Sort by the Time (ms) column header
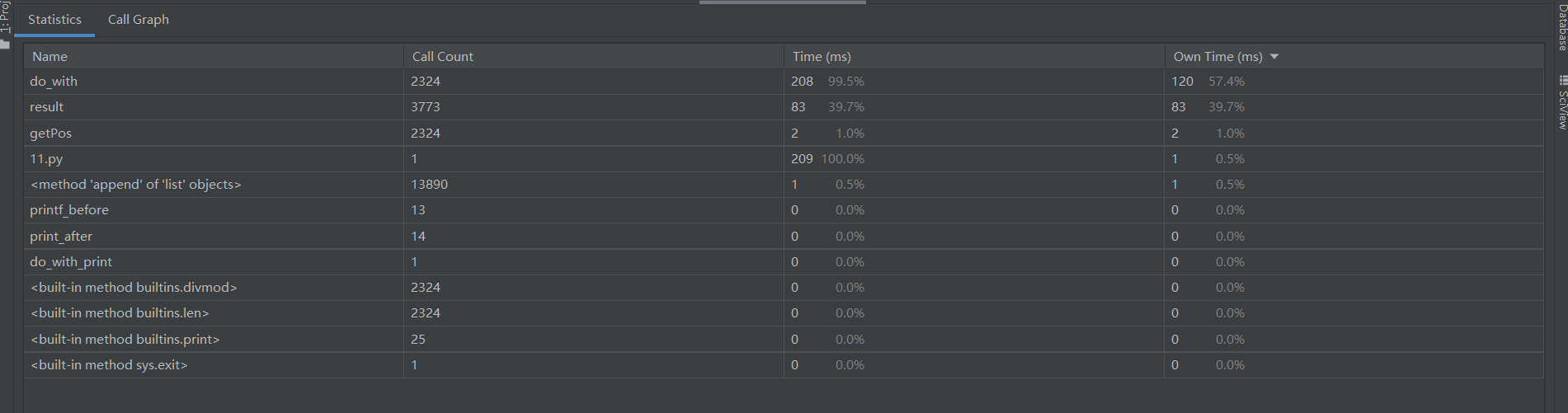1568x413 pixels. [822, 57]
